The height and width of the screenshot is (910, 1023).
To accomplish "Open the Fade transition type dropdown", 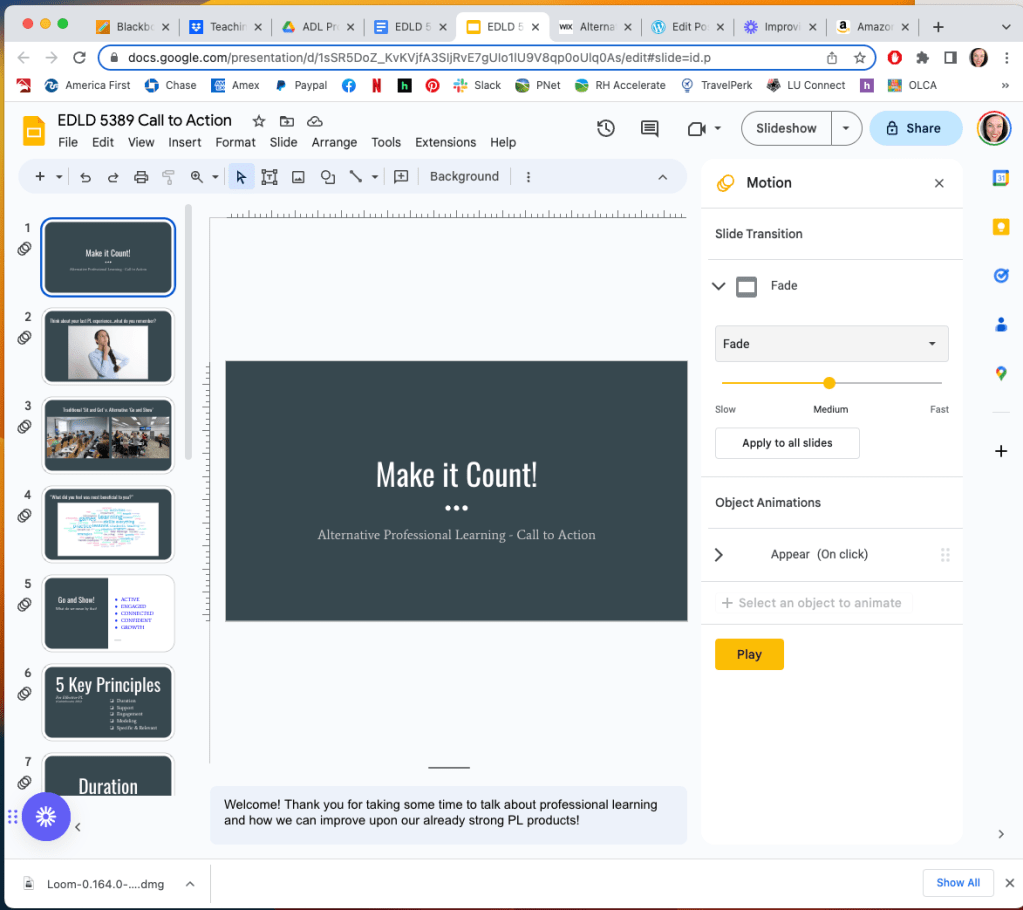I will coord(831,344).
